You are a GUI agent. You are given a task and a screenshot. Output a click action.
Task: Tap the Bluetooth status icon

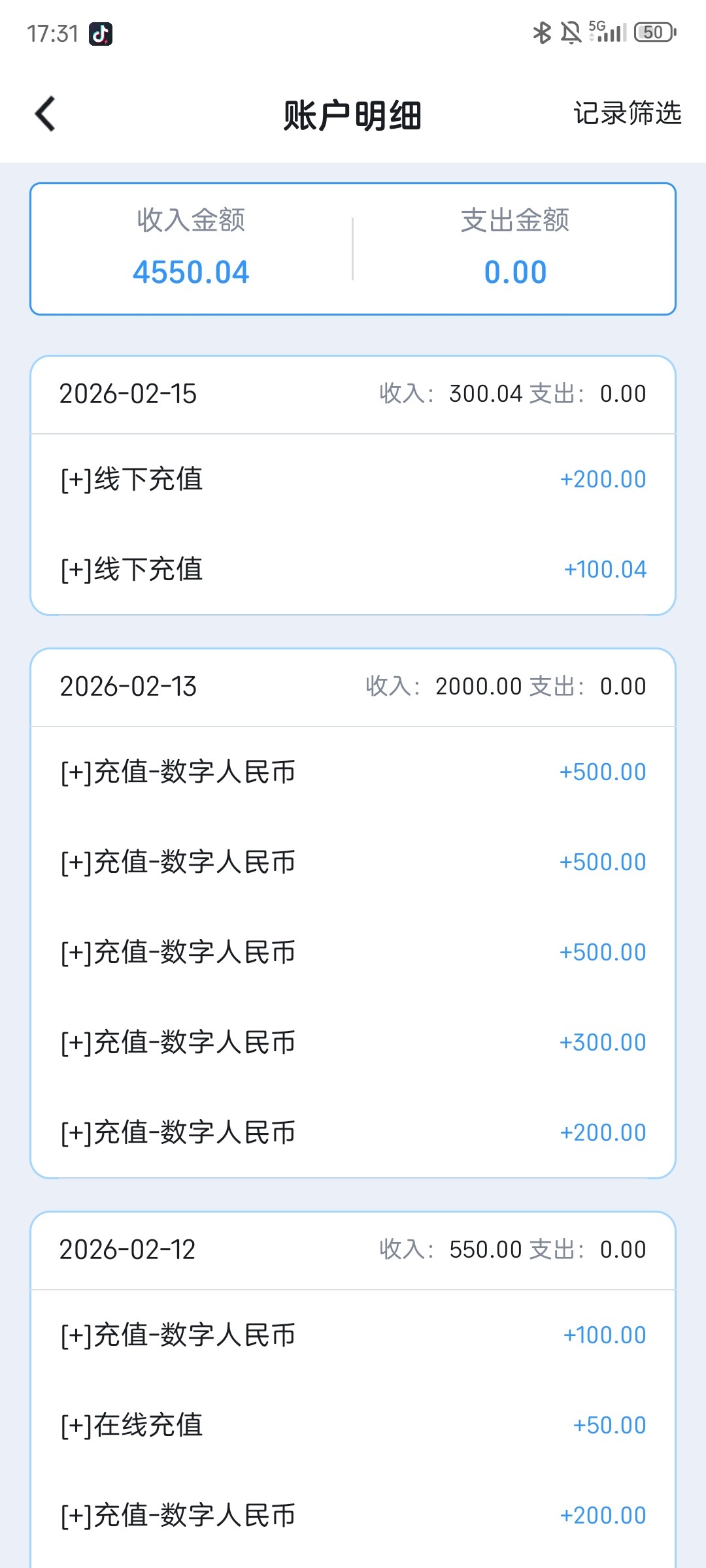[x=542, y=32]
